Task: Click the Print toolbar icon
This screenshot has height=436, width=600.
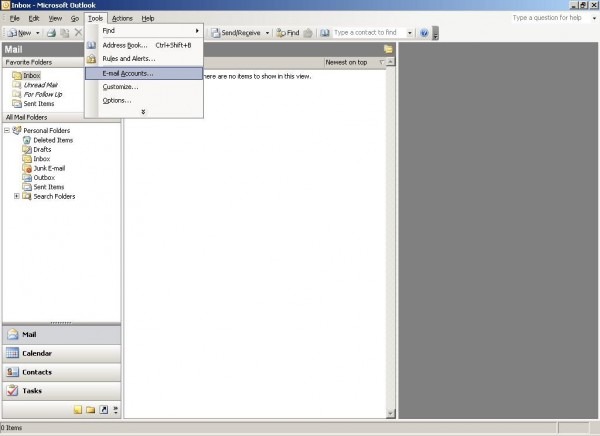Action: coord(51,33)
